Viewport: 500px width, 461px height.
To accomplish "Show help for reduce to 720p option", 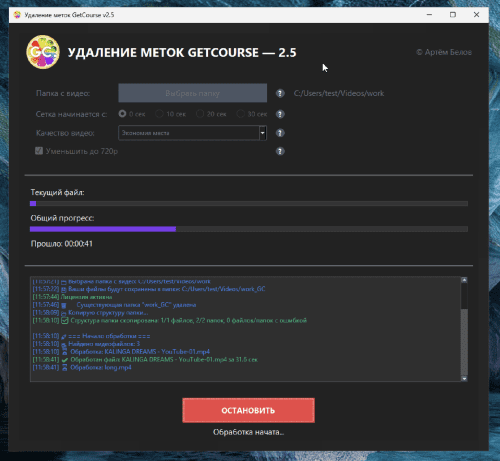I will click(280, 151).
